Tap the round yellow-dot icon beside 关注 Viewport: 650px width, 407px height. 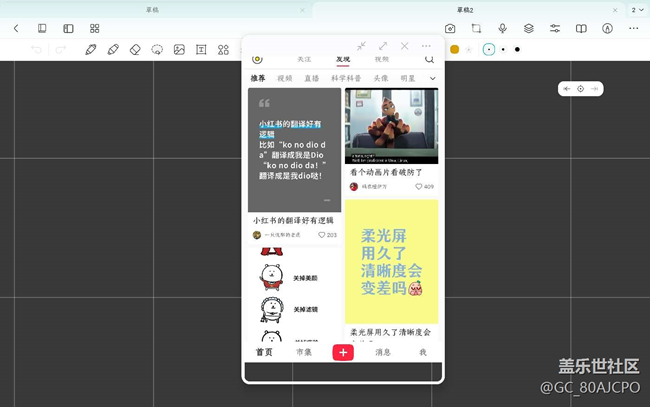[x=257, y=59]
